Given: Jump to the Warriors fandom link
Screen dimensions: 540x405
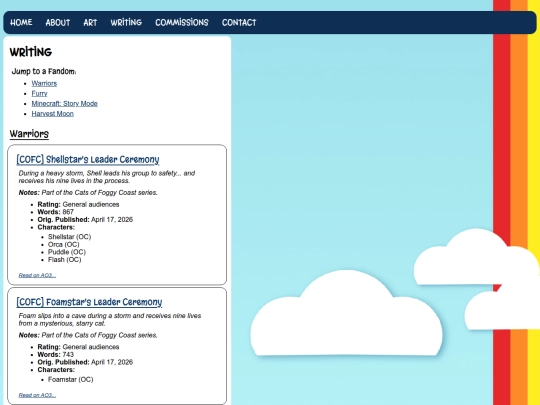Looking at the screenshot, I should tap(44, 83).
